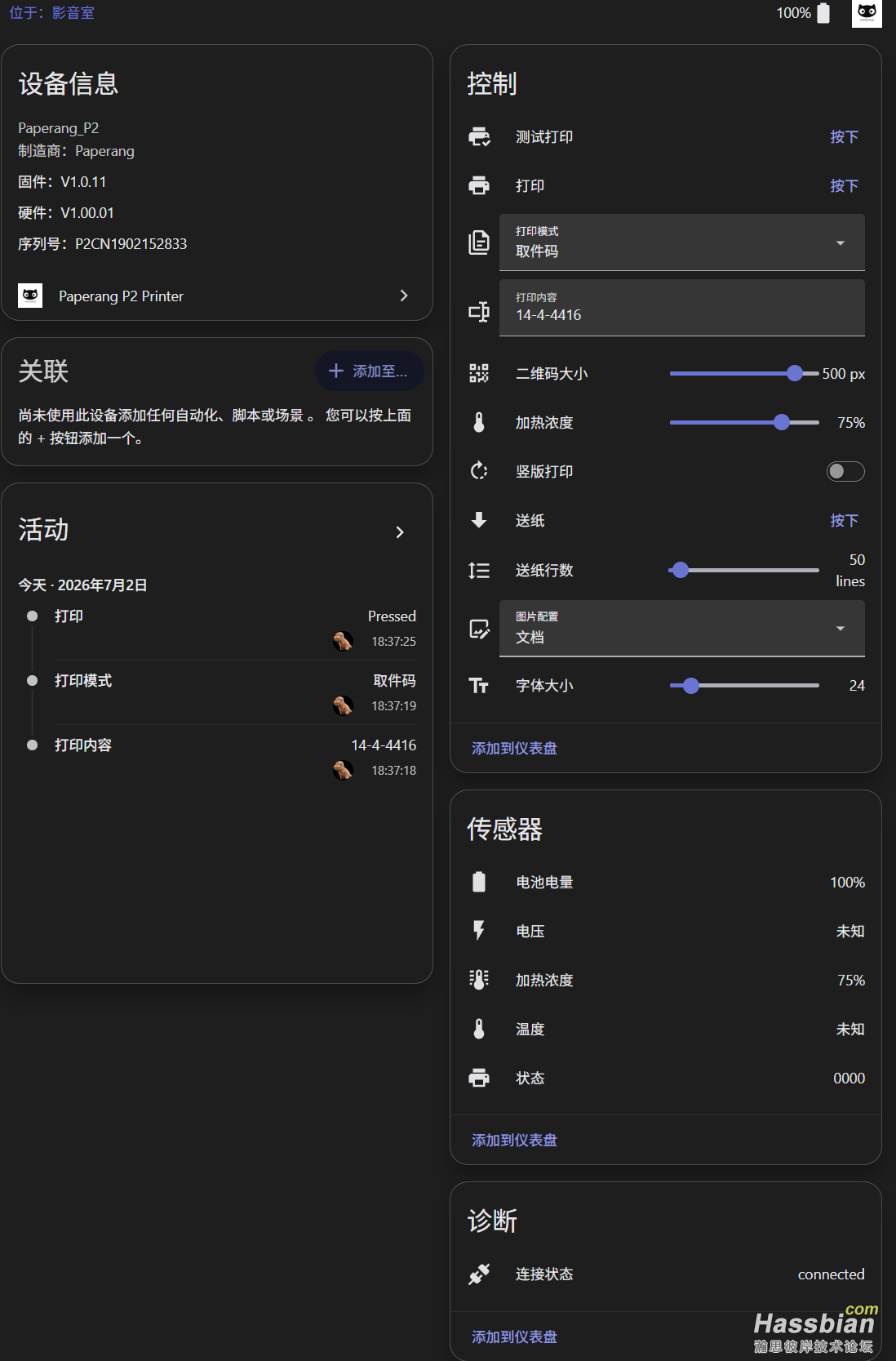Click the print content text-field icon
The image size is (896, 1361).
pyautogui.click(x=479, y=311)
